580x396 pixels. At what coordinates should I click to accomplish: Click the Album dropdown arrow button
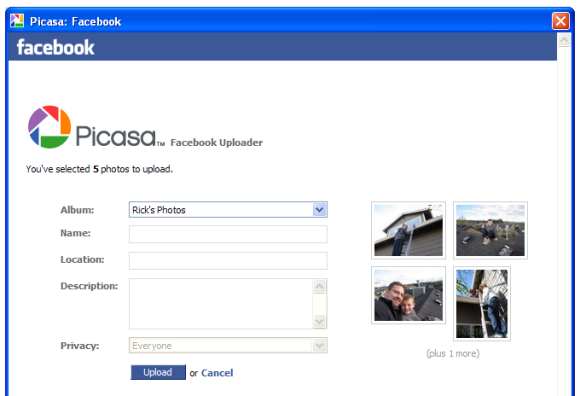tap(319, 210)
